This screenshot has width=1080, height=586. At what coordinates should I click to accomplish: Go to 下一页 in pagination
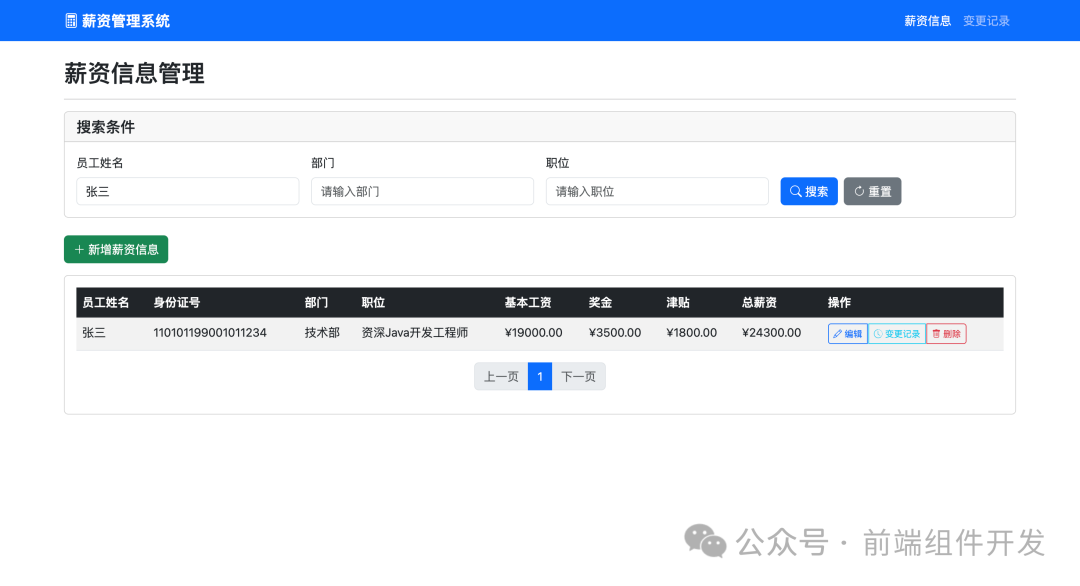[x=579, y=377]
